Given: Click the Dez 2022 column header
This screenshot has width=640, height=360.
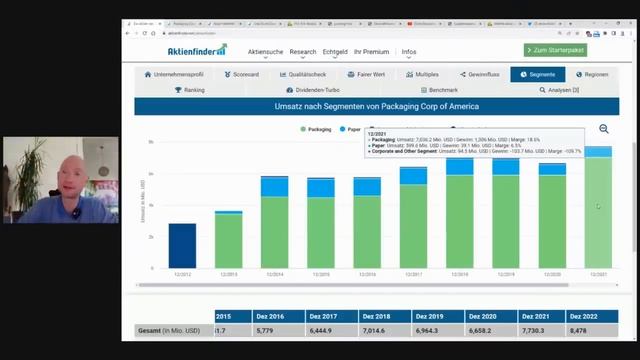Looking at the screenshot, I should (x=592, y=316).
